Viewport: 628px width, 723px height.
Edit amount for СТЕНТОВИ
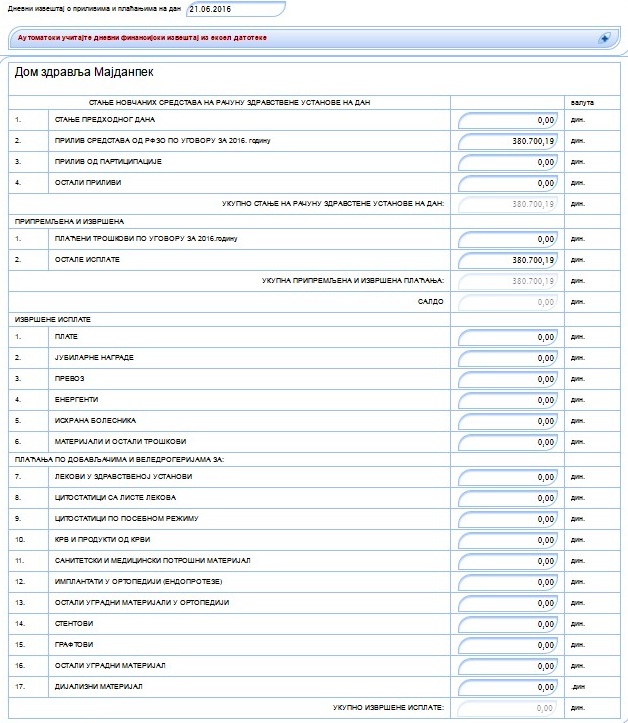coord(508,624)
